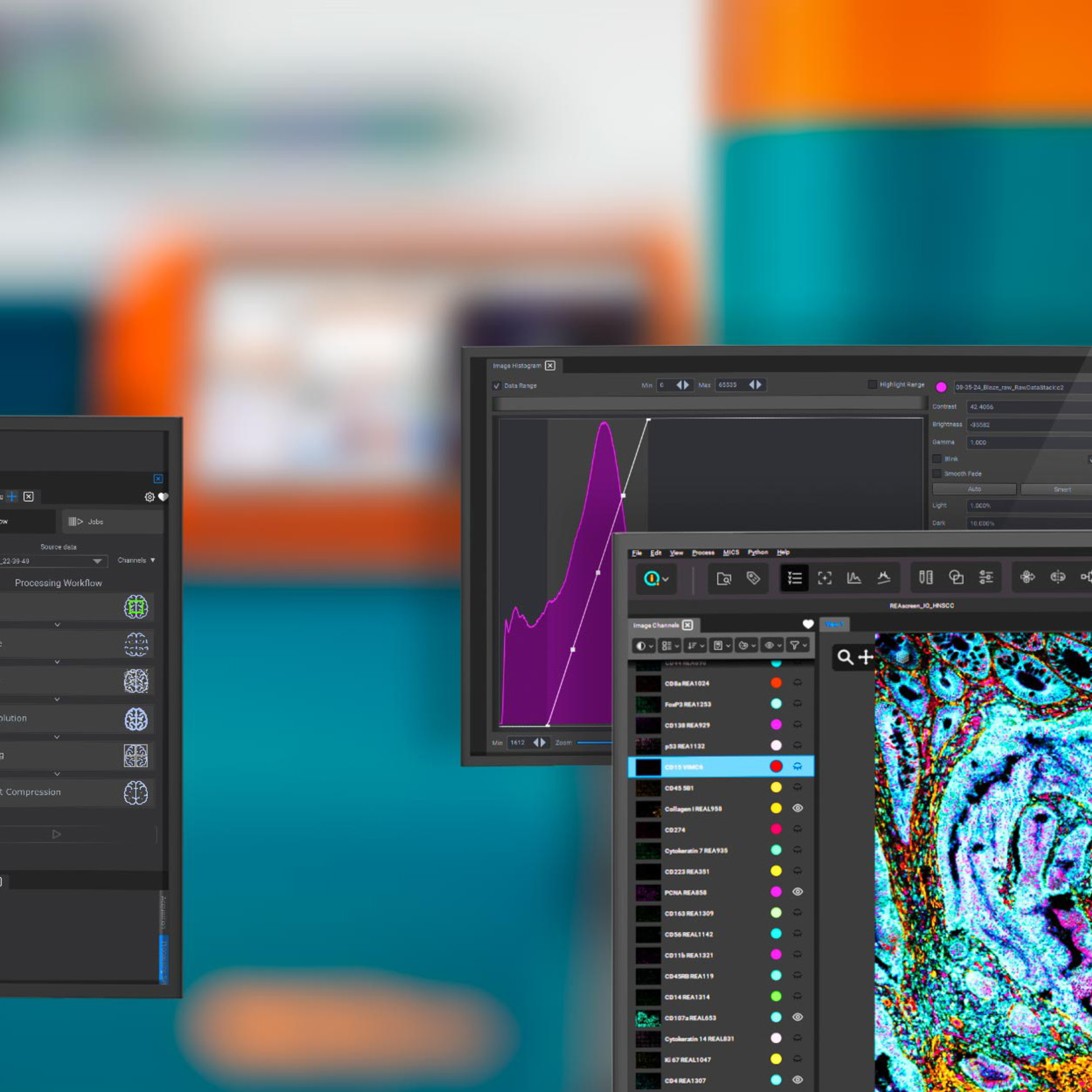Click the green-square brain workflow icon
The height and width of the screenshot is (1092, 1092).
pos(136,607)
